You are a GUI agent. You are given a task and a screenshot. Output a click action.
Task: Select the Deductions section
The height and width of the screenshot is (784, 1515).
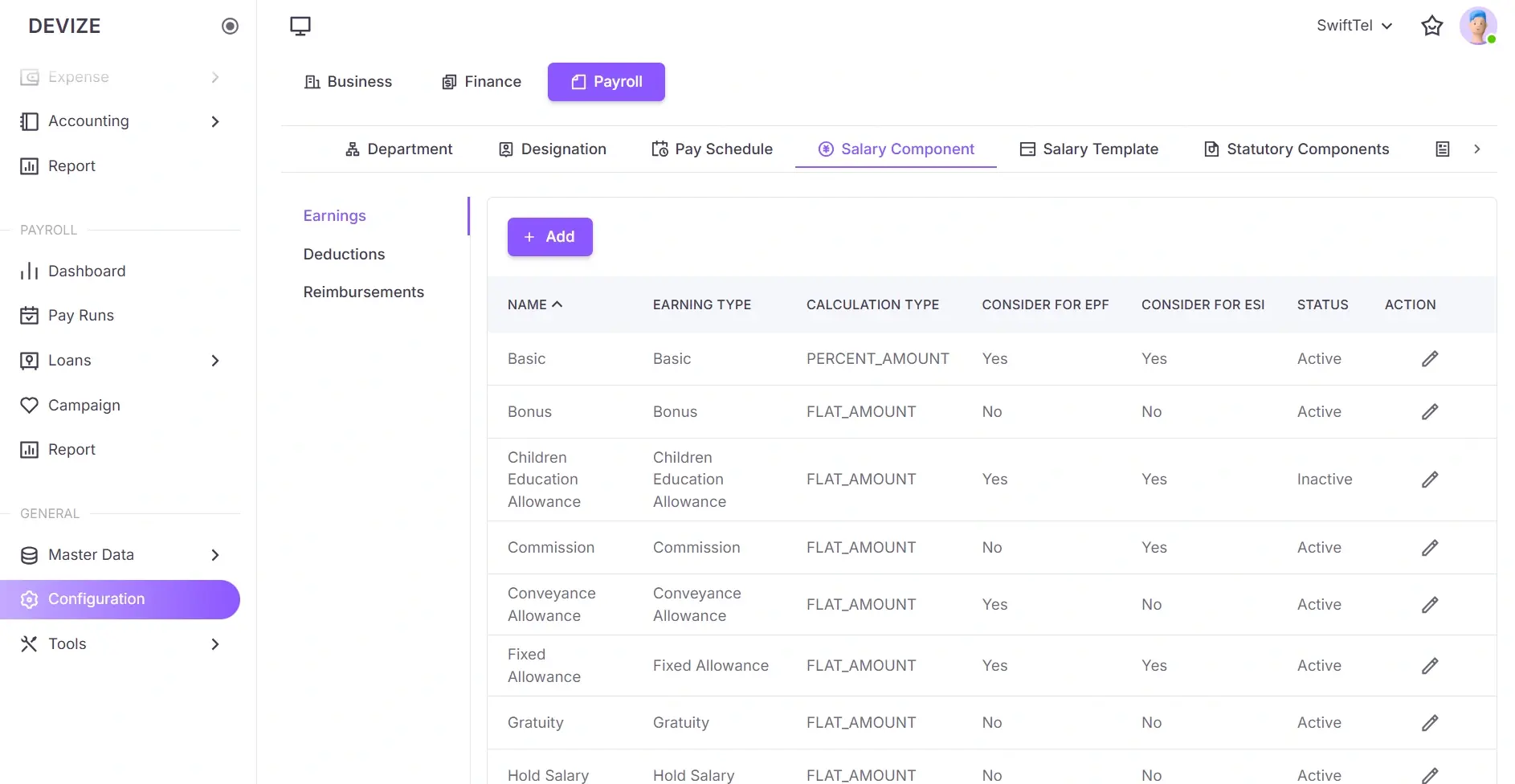(344, 254)
